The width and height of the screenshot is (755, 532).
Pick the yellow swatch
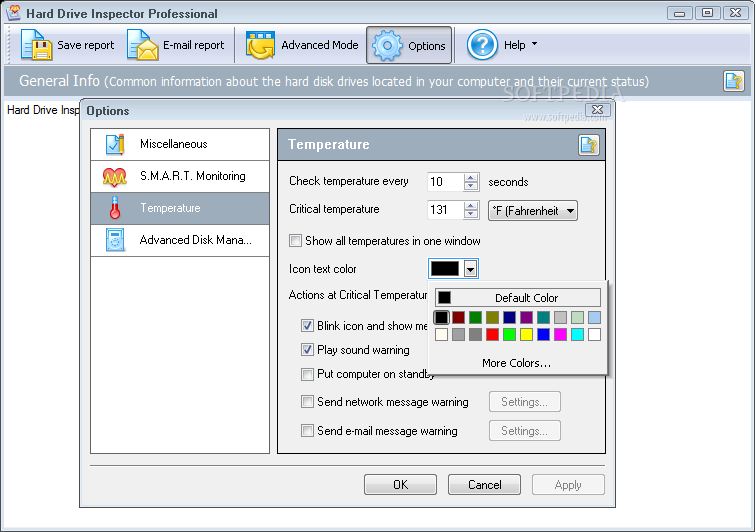coord(526,334)
